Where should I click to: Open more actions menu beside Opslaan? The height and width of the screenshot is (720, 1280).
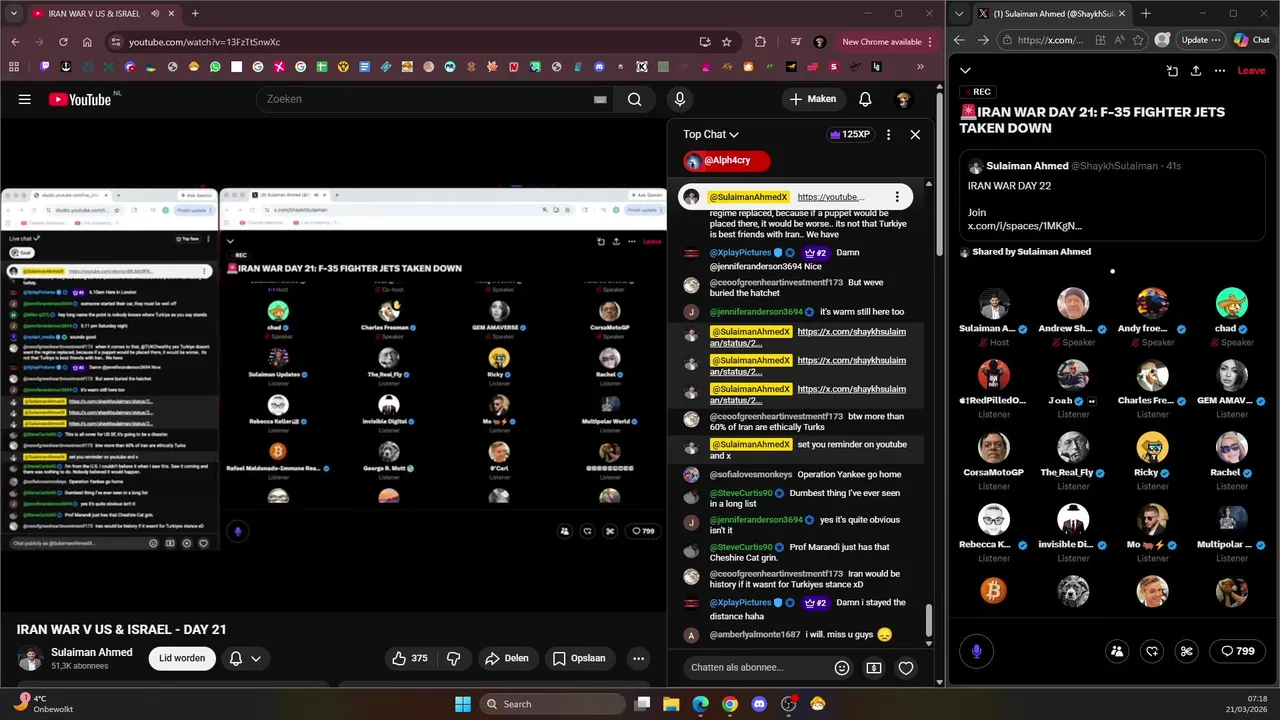pos(638,658)
